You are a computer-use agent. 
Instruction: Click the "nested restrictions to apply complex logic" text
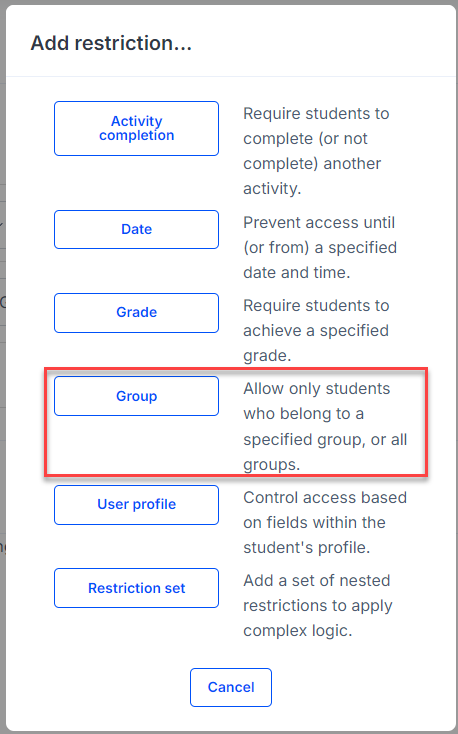pos(318,618)
